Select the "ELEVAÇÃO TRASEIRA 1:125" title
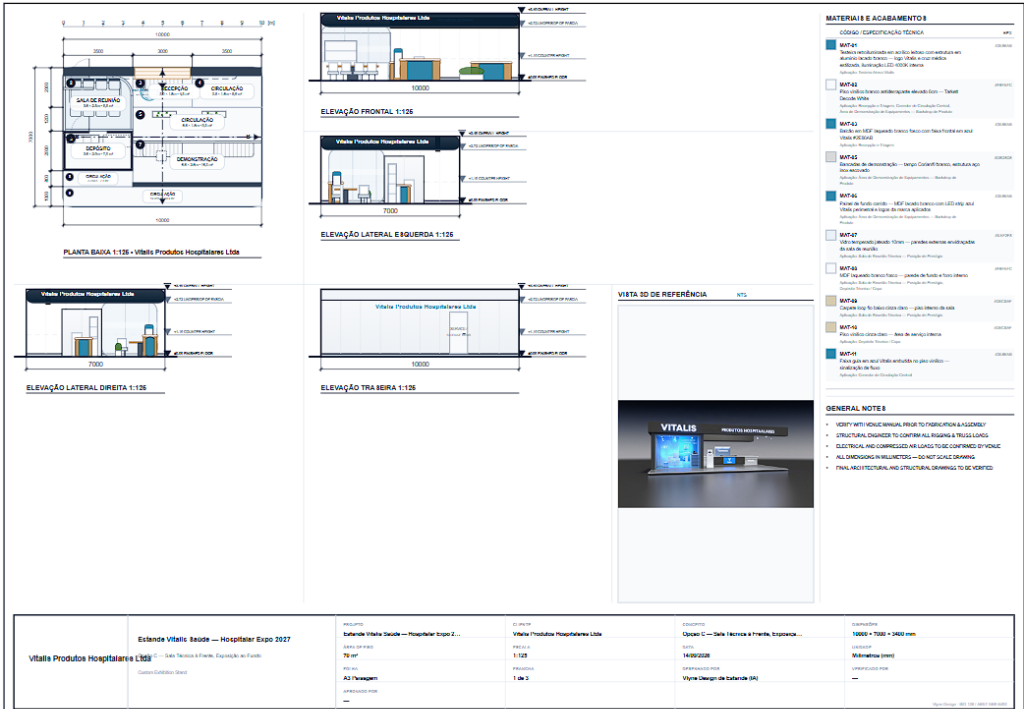The width and height of the screenshot is (1024, 709). coord(368,388)
